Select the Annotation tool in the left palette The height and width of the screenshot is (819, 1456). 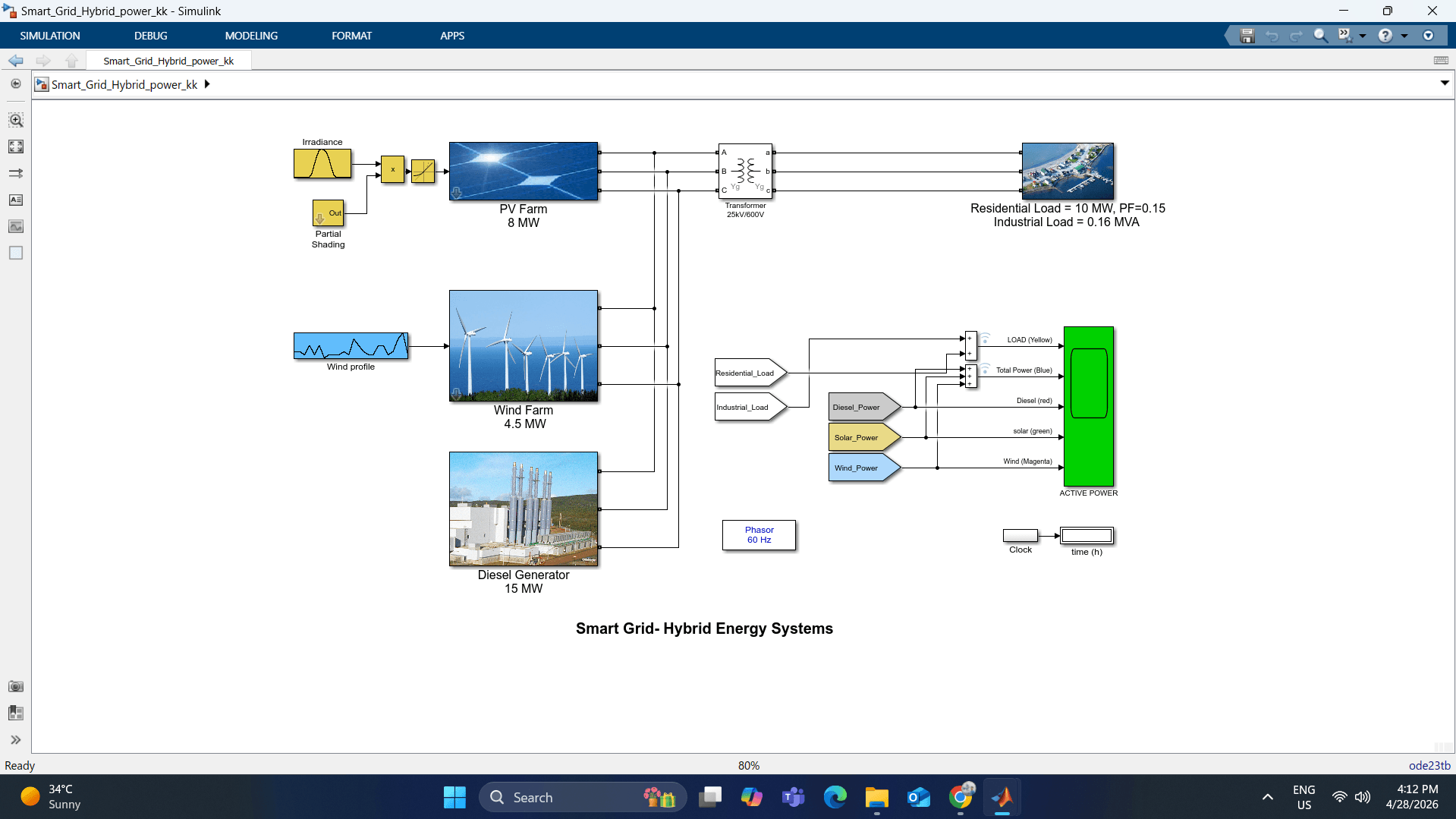pos(16,200)
